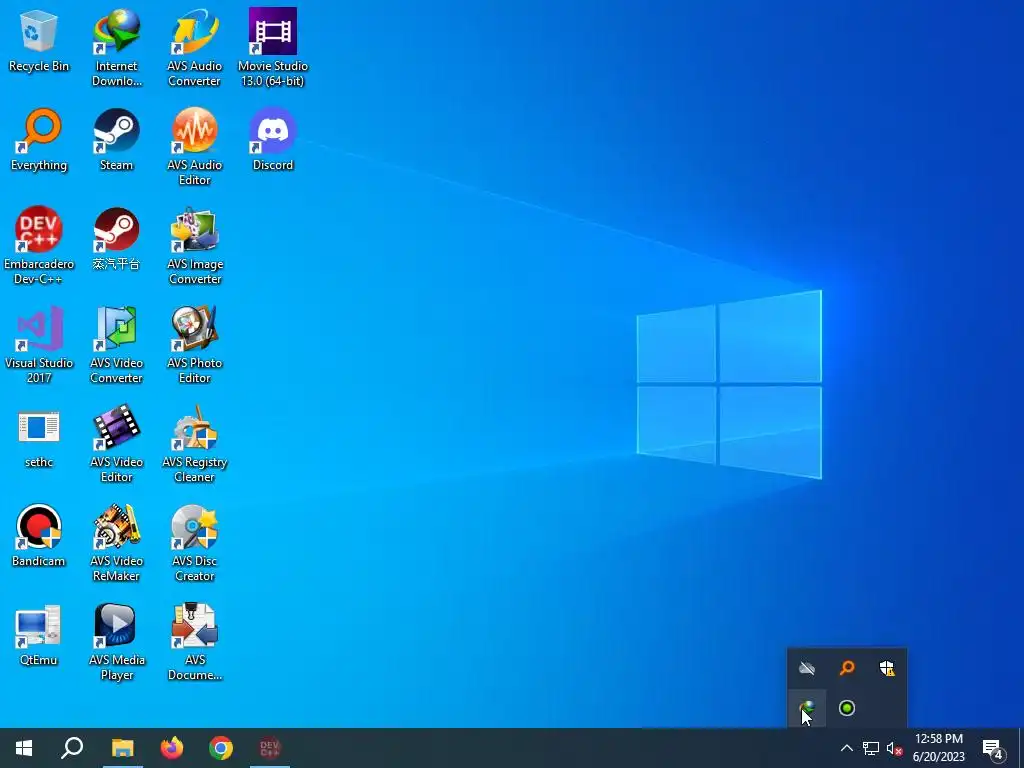Select the Discord desktop shortcut
The width and height of the screenshot is (1024, 768).
[273, 140]
